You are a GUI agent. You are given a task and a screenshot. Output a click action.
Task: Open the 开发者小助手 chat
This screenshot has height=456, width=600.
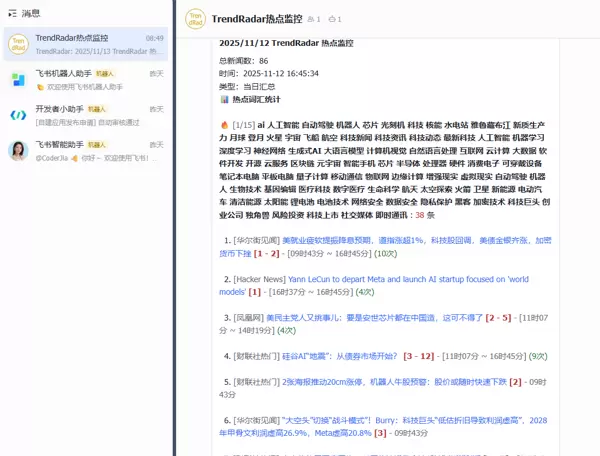click(x=86, y=115)
